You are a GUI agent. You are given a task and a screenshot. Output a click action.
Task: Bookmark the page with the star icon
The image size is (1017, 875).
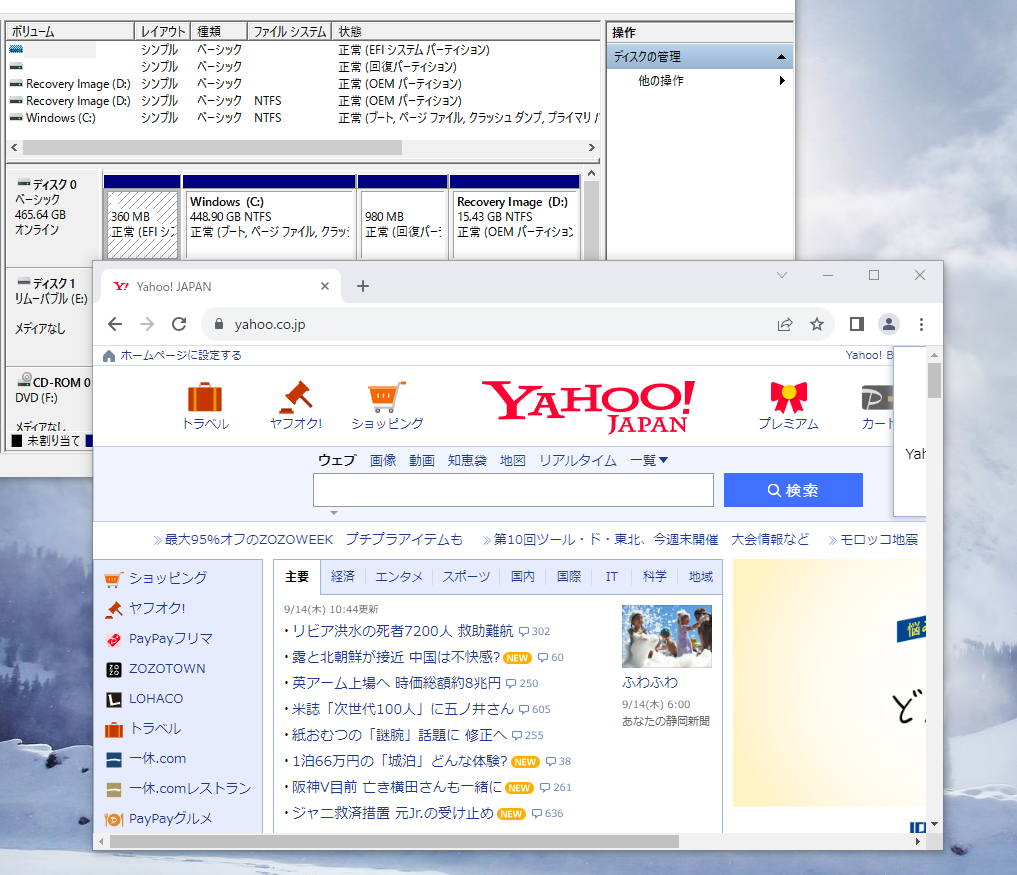pos(817,324)
